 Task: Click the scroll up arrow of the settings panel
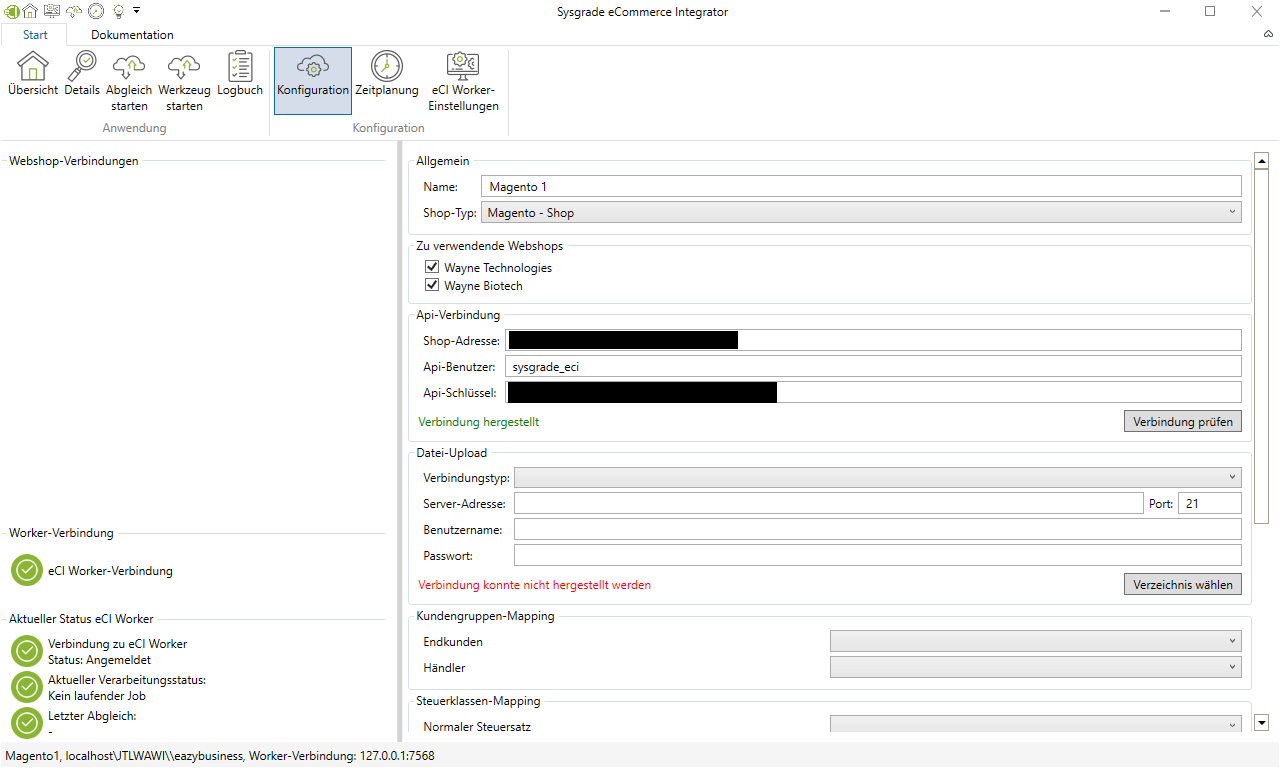pyautogui.click(x=1261, y=160)
